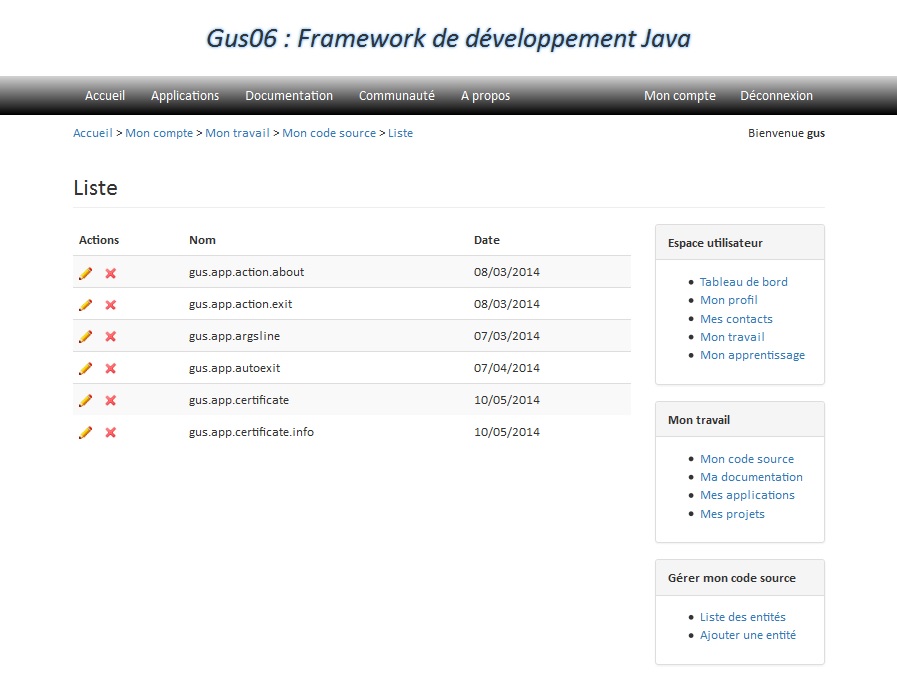This screenshot has width=897, height=697.
Task: Open the Documentation menu item
Action: 289,96
